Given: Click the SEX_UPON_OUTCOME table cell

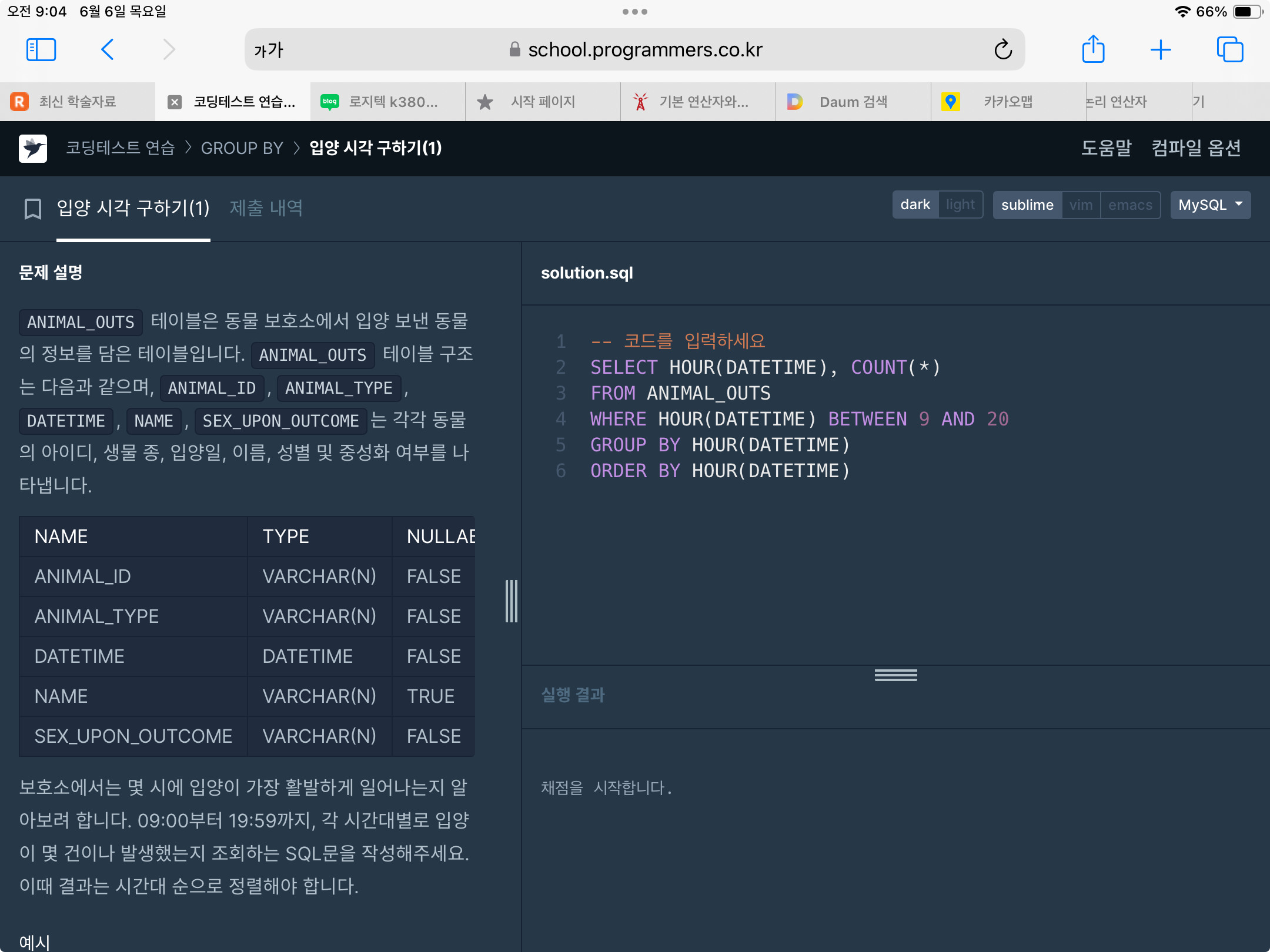Looking at the screenshot, I should [x=133, y=736].
